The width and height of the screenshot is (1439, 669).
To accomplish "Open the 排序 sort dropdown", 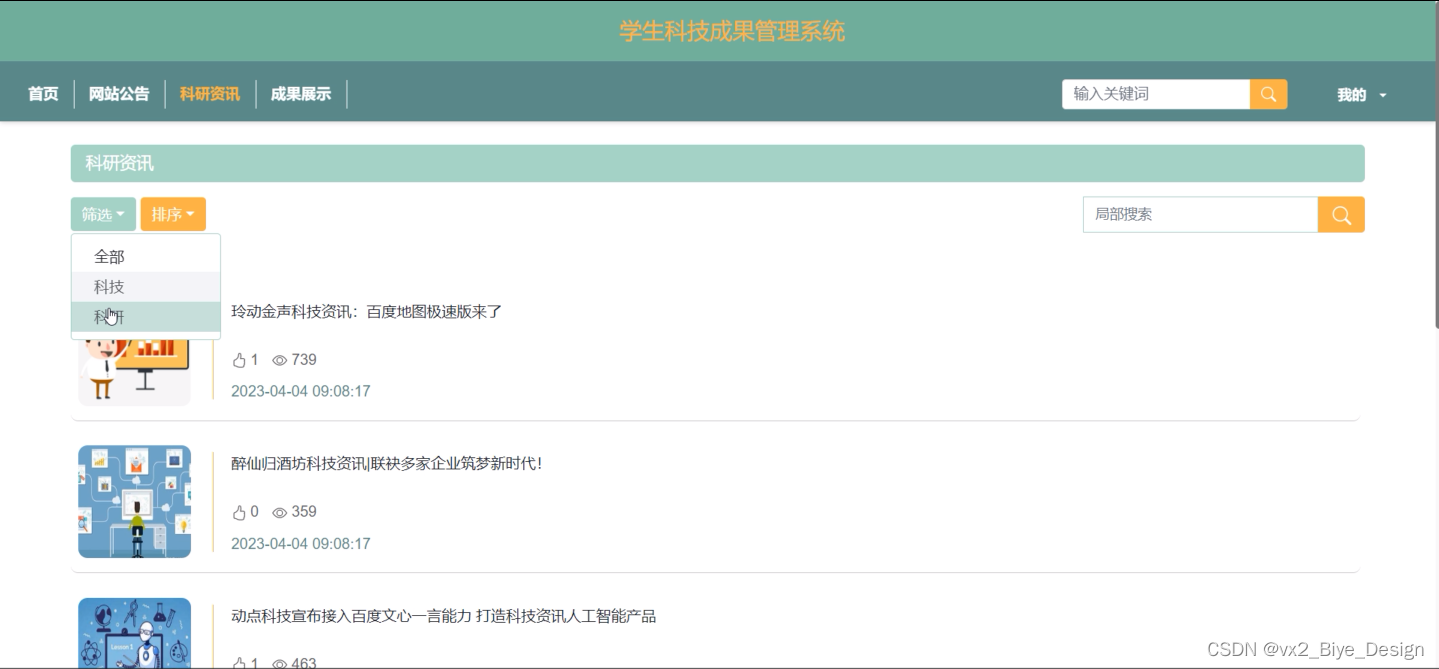I will pyautogui.click(x=173, y=214).
